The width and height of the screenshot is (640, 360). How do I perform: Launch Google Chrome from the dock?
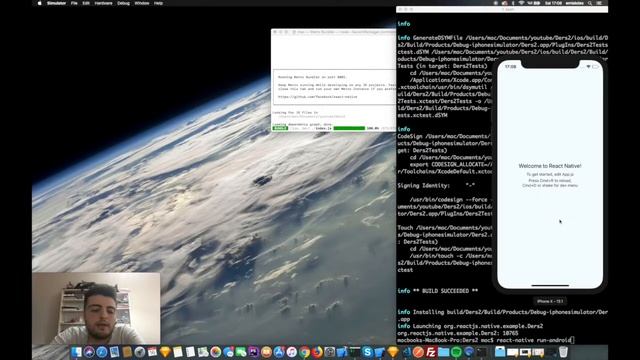click(x=304, y=352)
